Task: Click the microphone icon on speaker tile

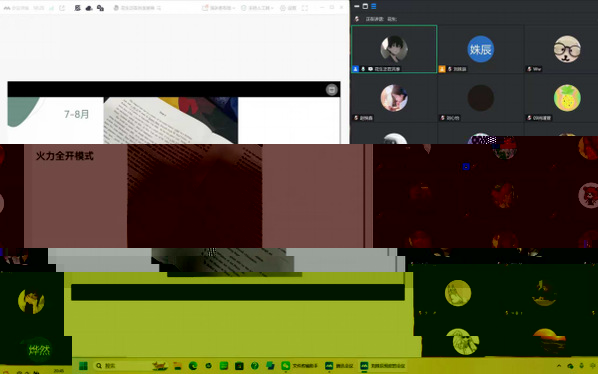Action: point(363,69)
